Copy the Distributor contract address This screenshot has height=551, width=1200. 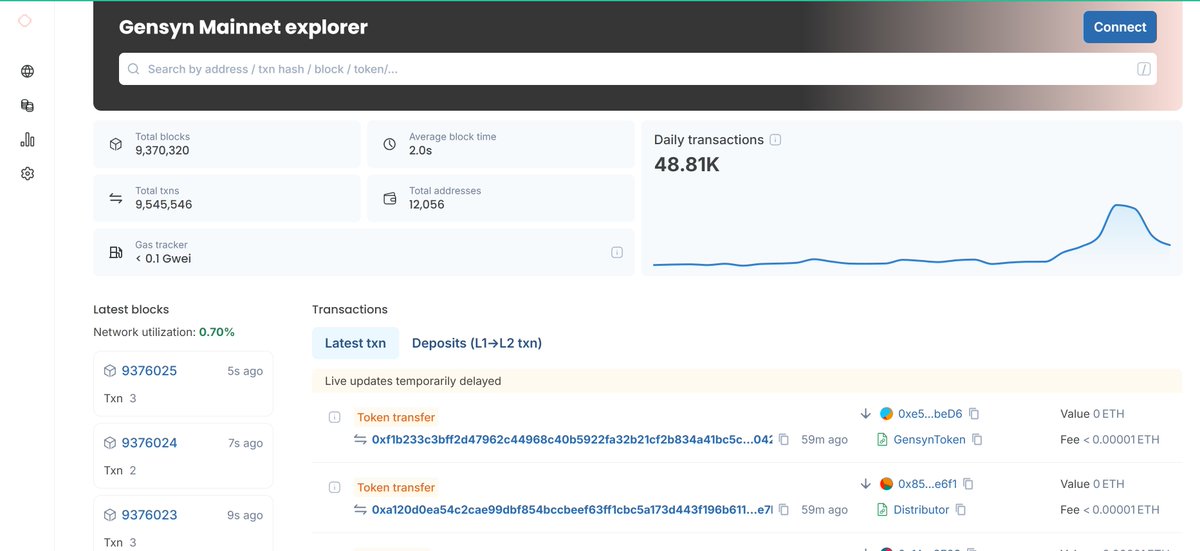click(960, 510)
